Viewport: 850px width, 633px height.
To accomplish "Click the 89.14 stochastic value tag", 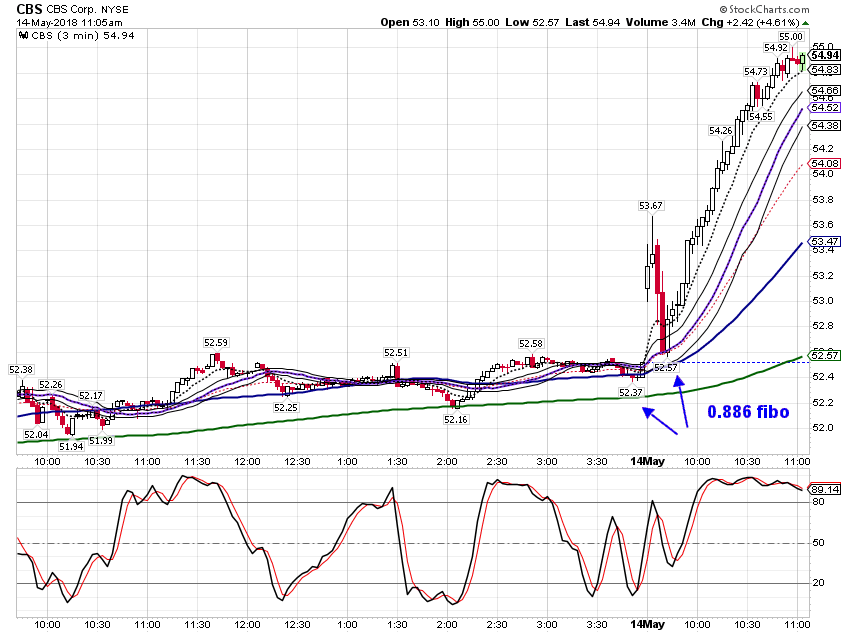I will pos(825,489).
